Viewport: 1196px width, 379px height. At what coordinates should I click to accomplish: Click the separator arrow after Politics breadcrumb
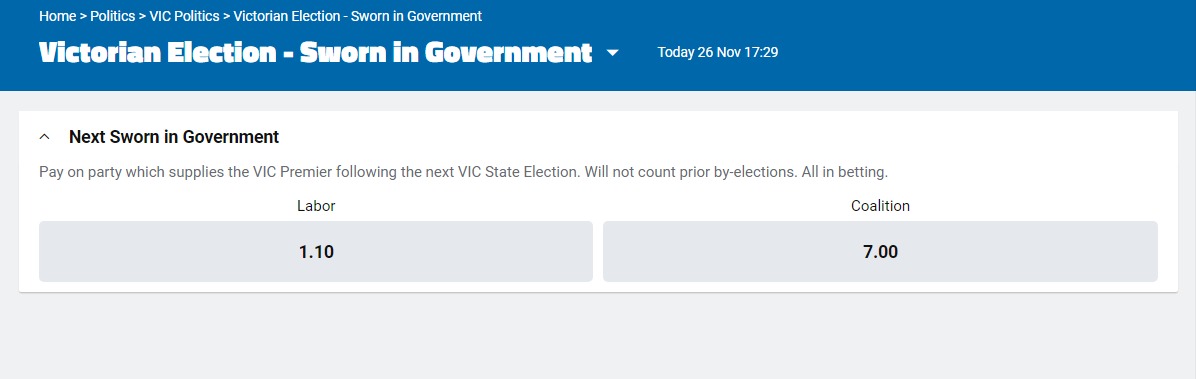[x=142, y=16]
